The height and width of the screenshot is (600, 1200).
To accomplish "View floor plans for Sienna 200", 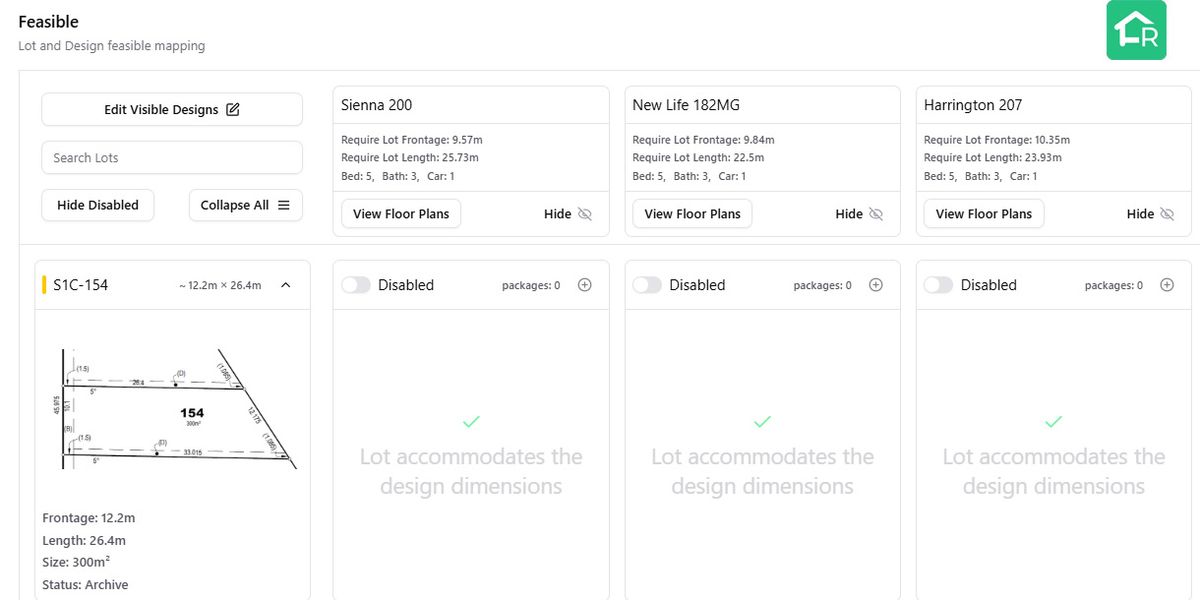I will 400,213.
